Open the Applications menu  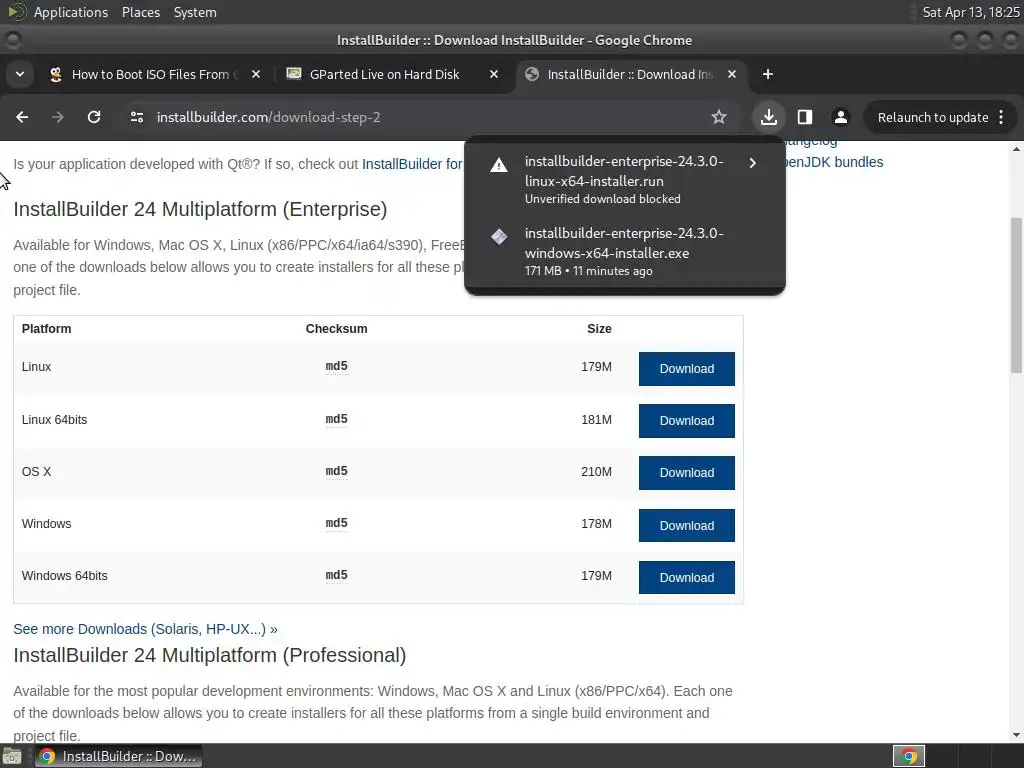point(71,12)
